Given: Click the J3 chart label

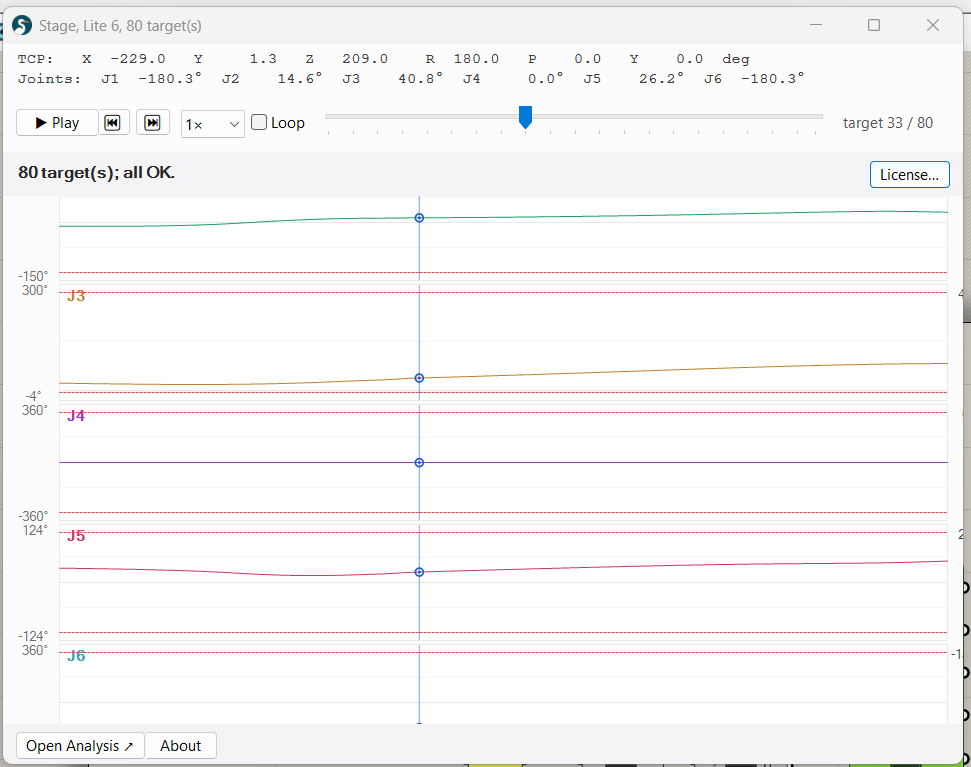Looking at the screenshot, I should tap(76, 296).
